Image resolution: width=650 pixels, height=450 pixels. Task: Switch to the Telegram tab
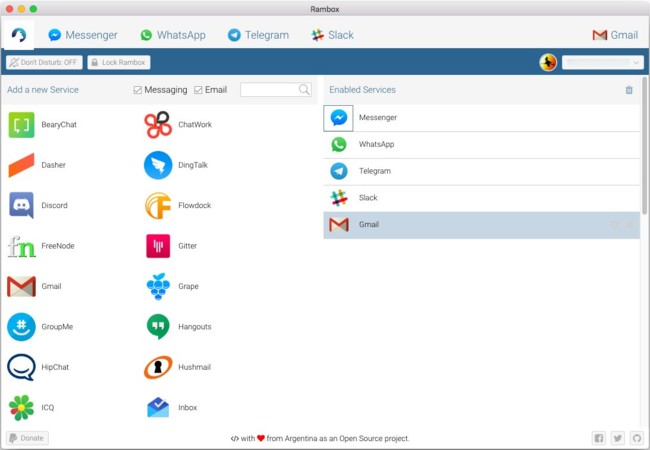(x=258, y=35)
